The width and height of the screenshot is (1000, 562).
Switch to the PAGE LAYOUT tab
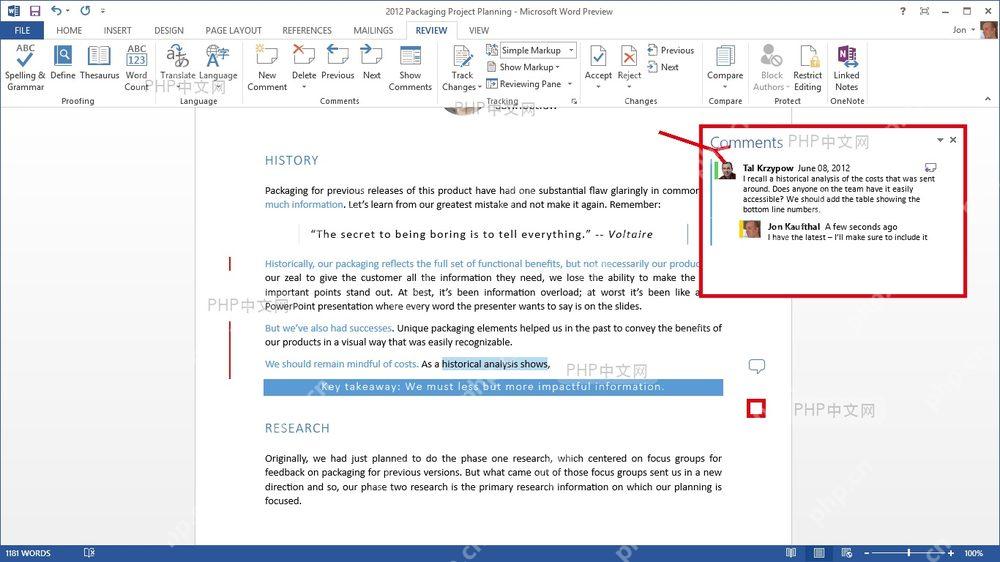[233, 30]
